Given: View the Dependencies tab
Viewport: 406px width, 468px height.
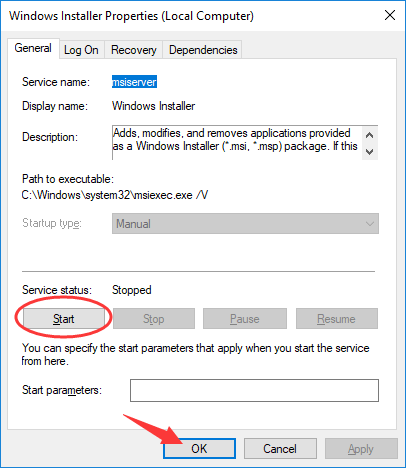Looking at the screenshot, I should pos(203,50).
